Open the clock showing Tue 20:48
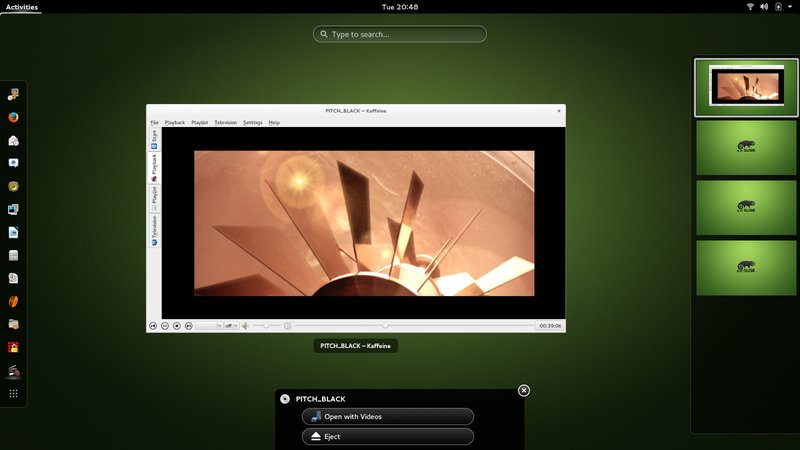Viewport: 800px width, 450px height. click(x=400, y=7)
